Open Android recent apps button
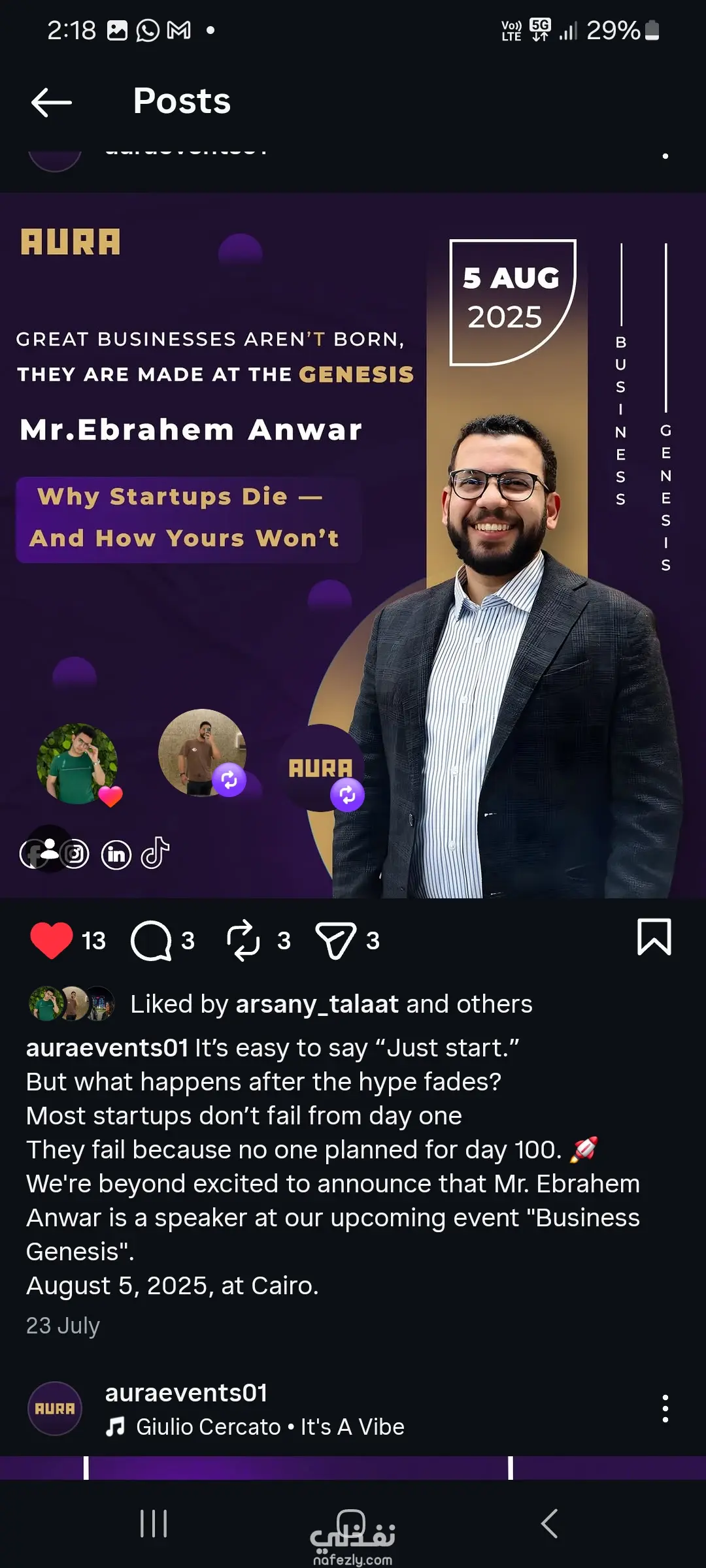This screenshot has width=706, height=1568. click(x=154, y=1524)
